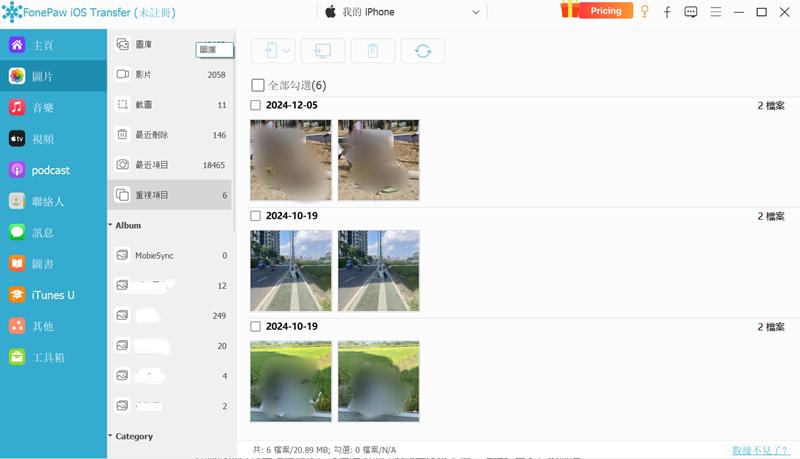Click the key registration icon
Image resolution: width=800 pixels, height=459 pixels.
click(645, 12)
